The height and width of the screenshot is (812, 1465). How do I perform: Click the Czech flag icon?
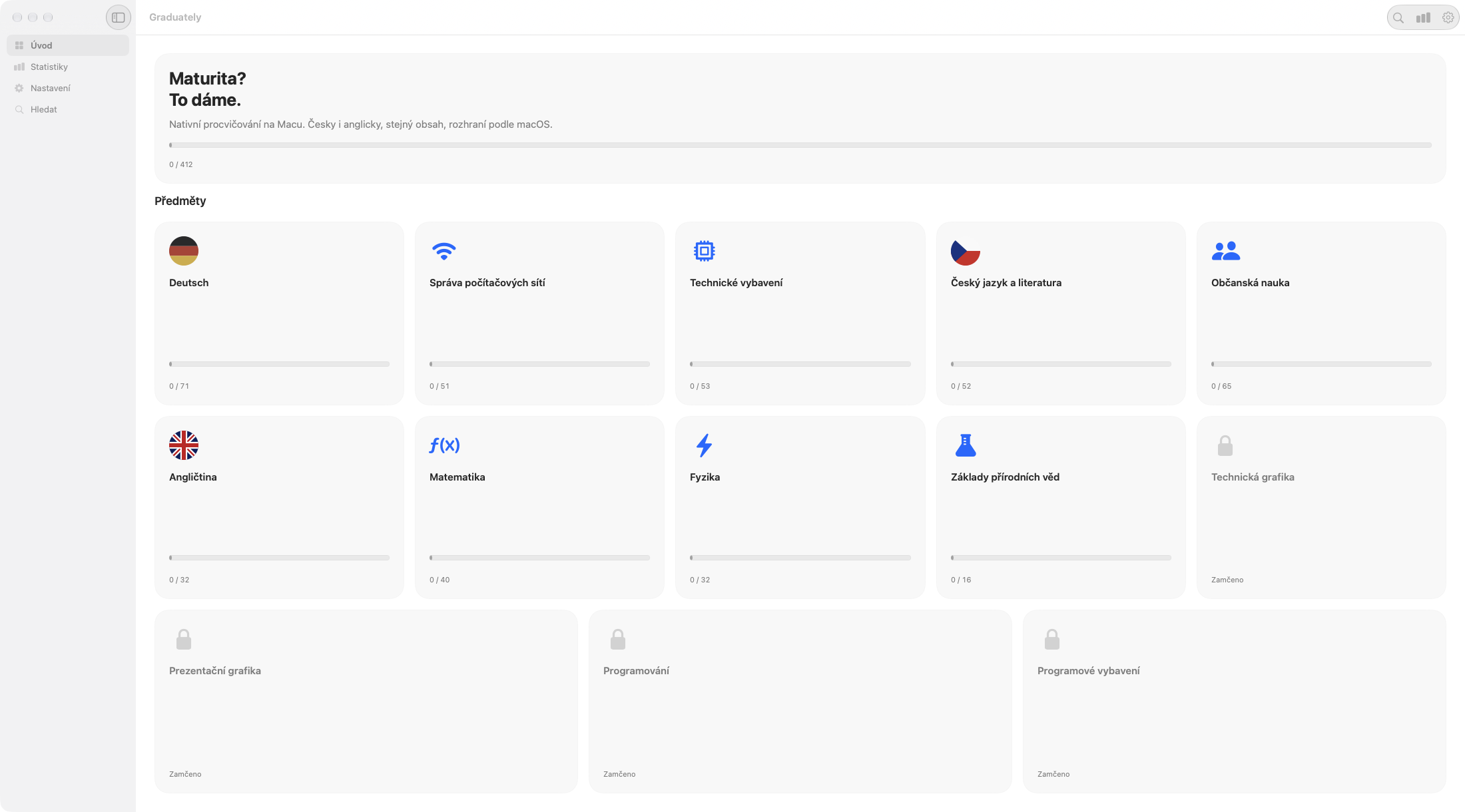966,251
